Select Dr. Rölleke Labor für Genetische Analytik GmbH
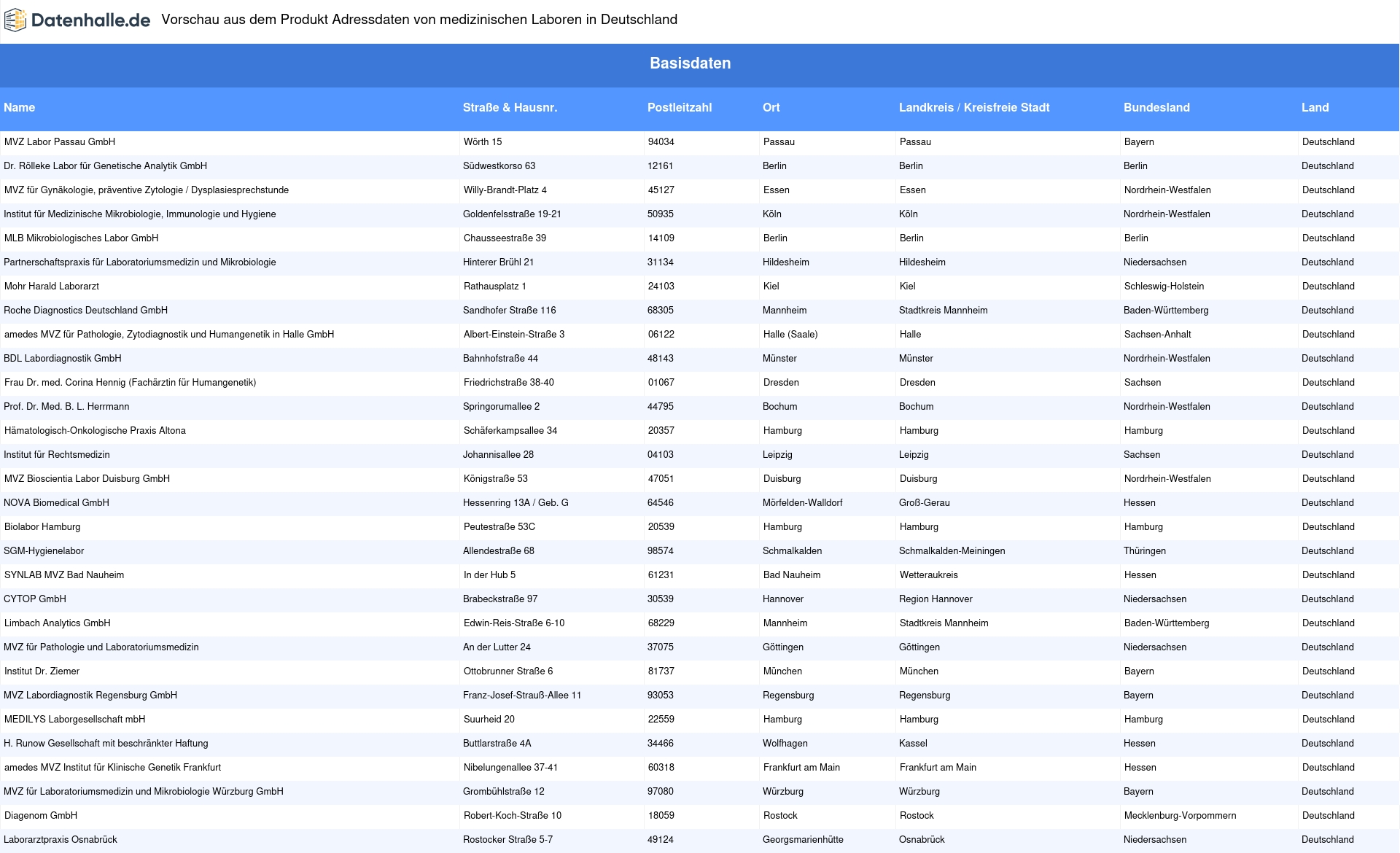The width and height of the screenshot is (1400, 853). [x=106, y=166]
